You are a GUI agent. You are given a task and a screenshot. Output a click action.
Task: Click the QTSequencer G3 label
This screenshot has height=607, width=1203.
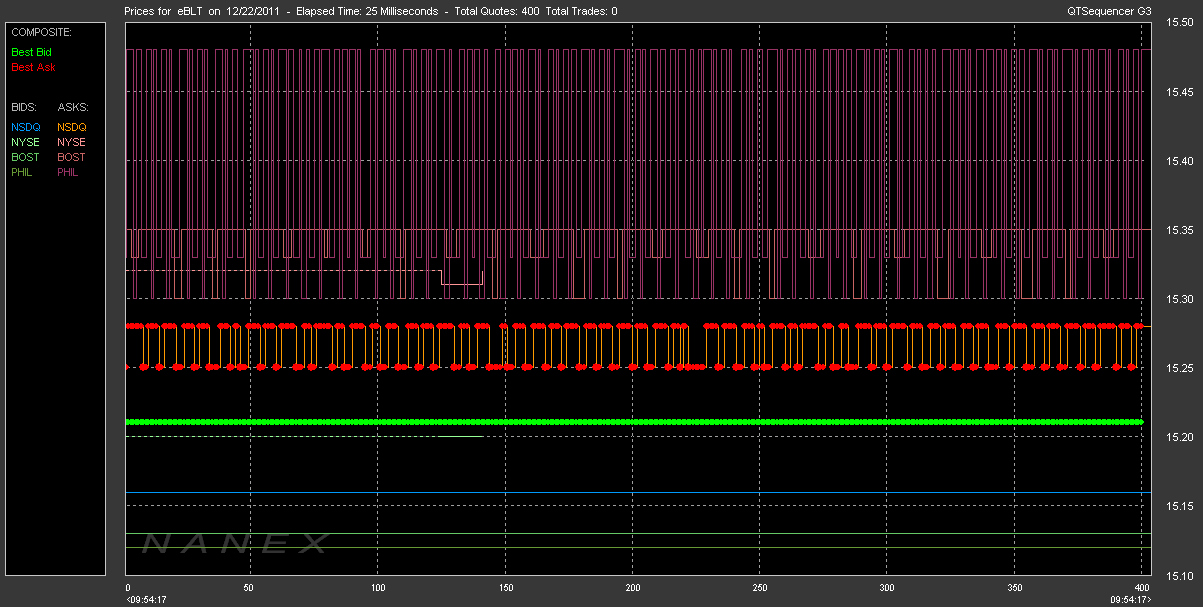coord(1109,11)
